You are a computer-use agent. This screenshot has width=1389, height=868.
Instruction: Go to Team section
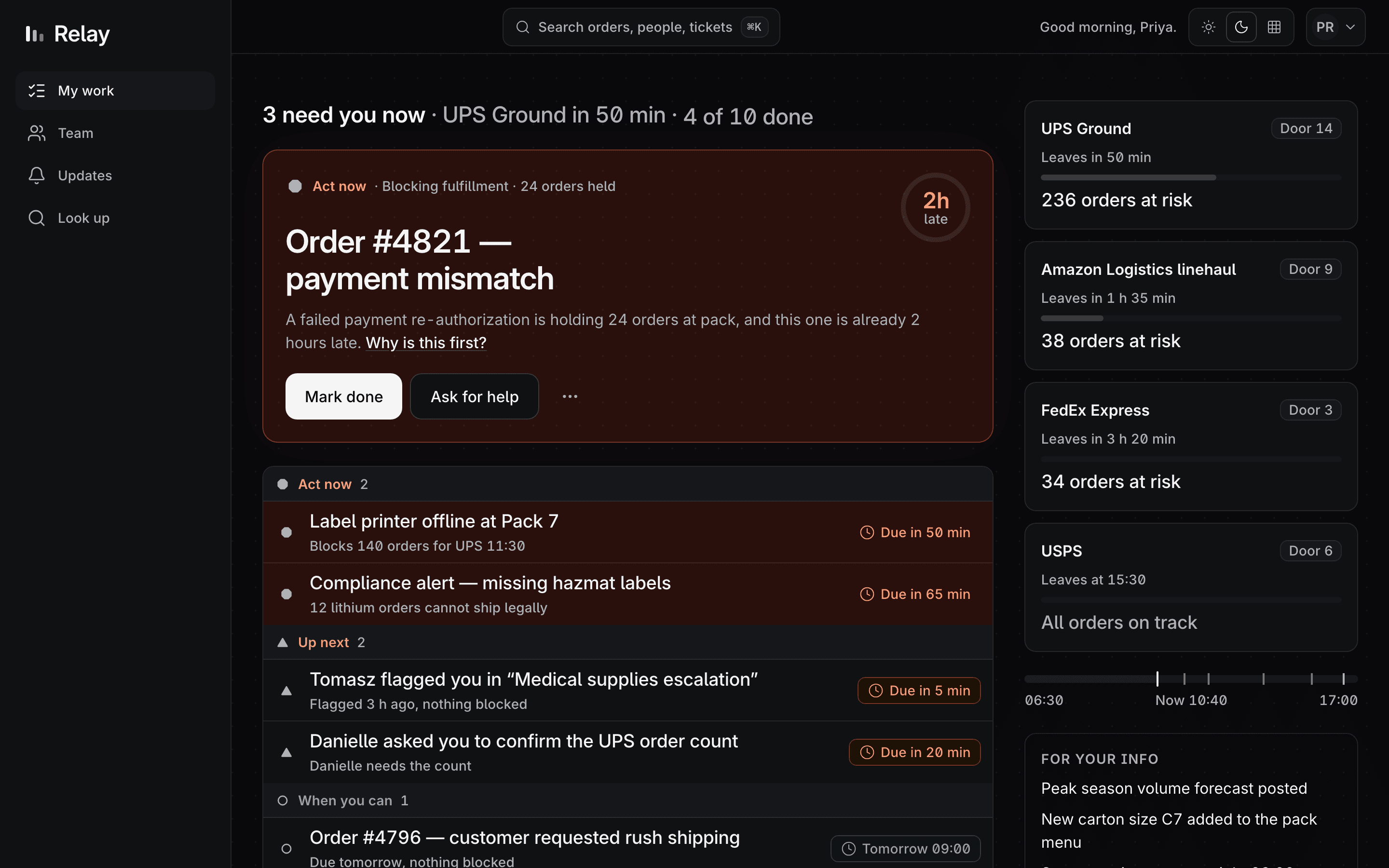pos(115,133)
